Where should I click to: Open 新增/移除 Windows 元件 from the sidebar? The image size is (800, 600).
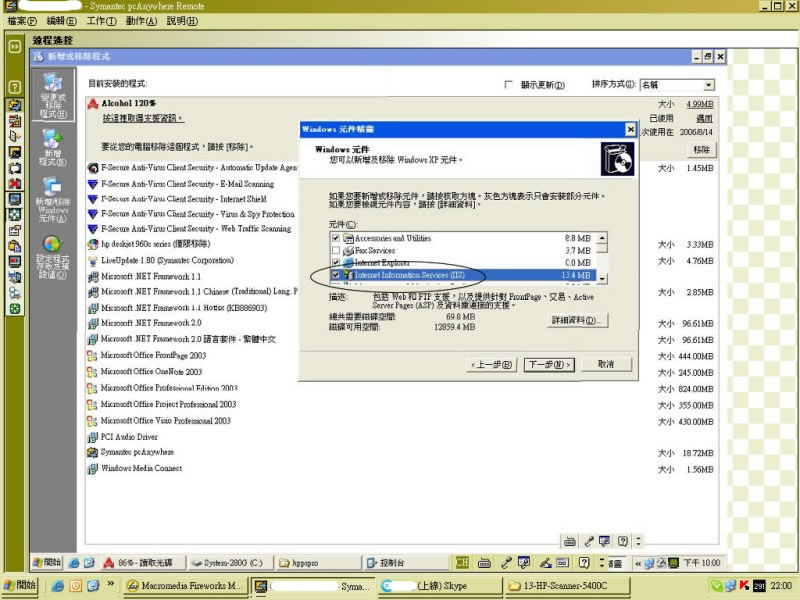click(53, 199)
